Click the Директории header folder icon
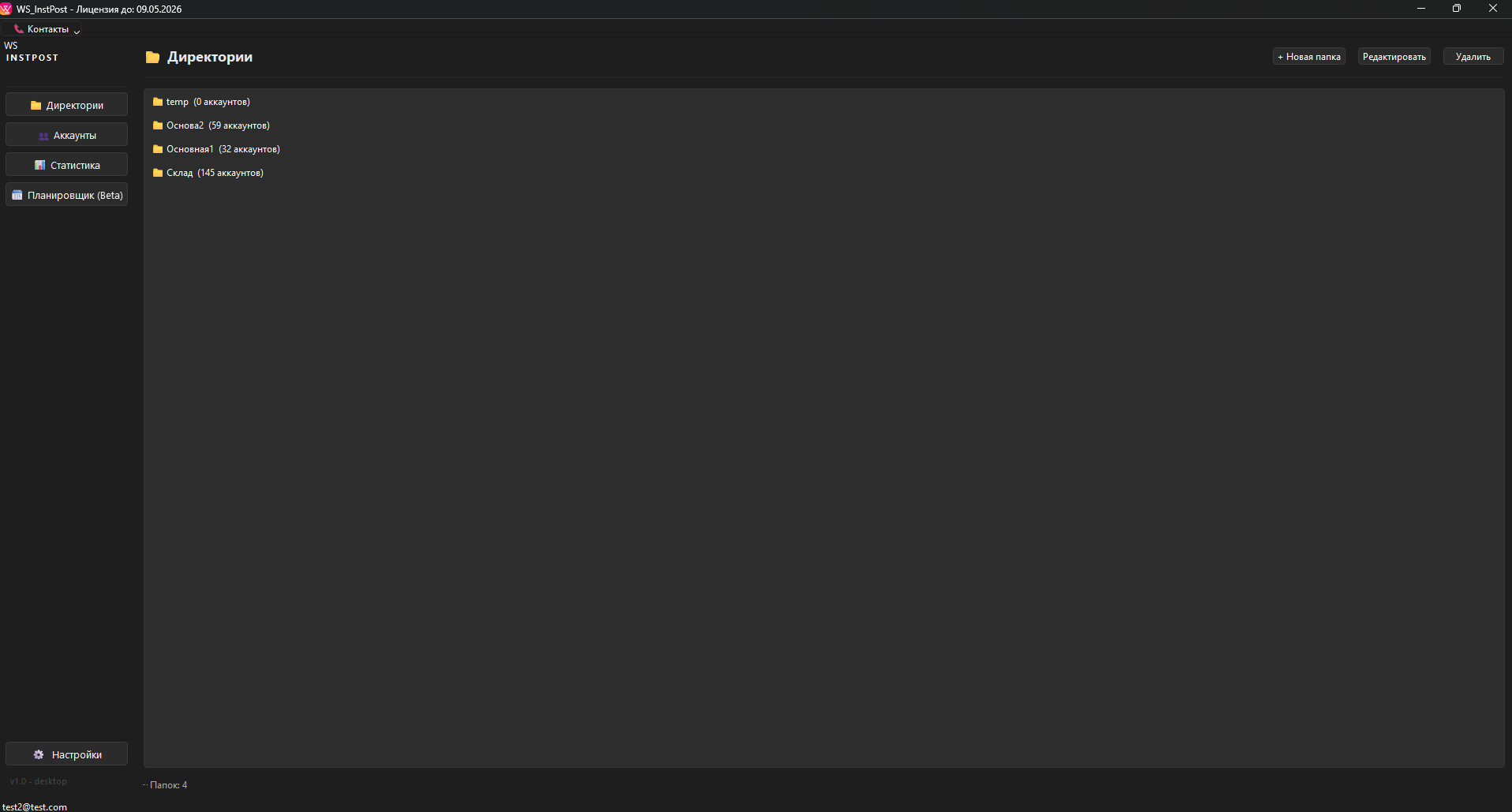This screenshot has width=1512, height=812. click(152, 57)
